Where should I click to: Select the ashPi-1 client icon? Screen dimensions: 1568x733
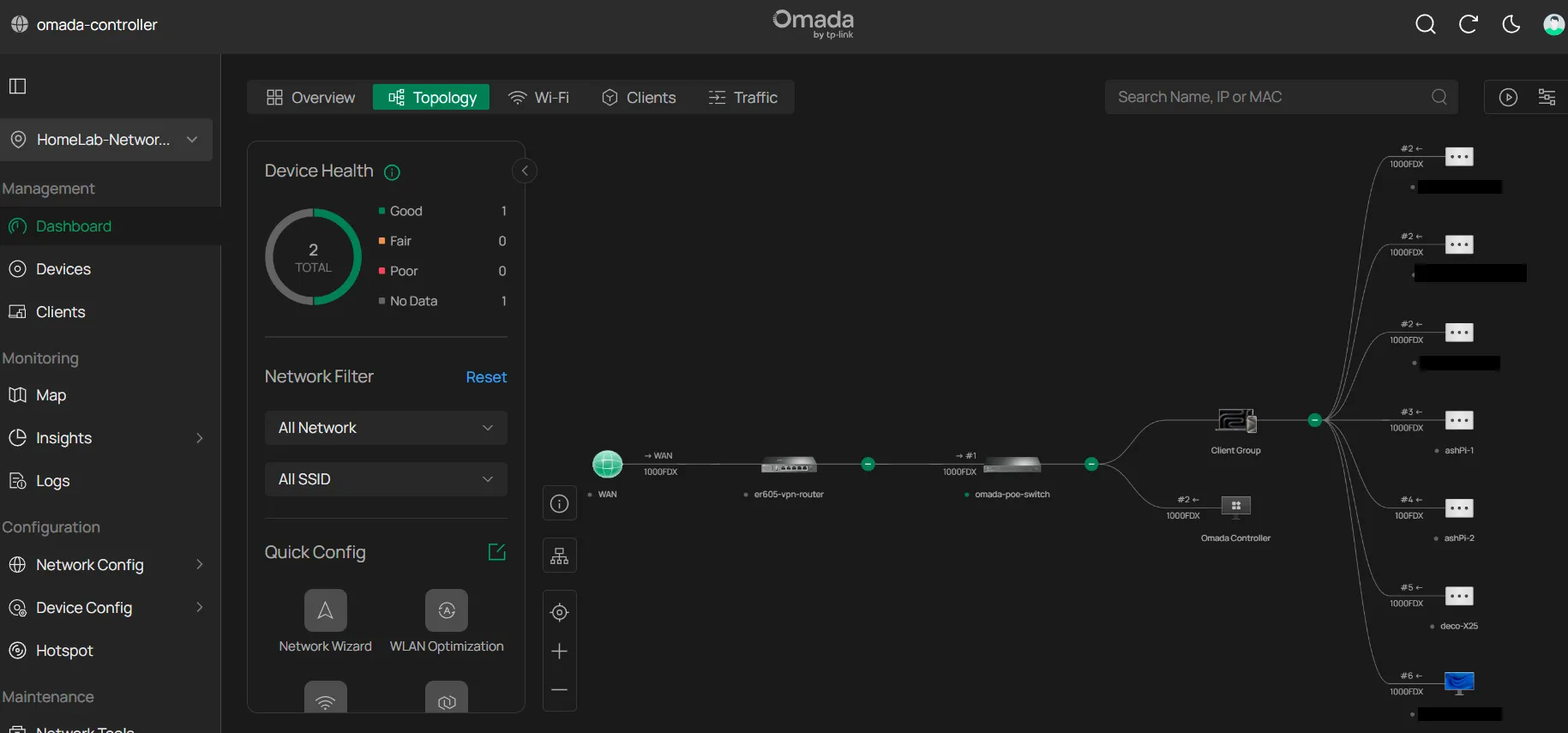click(x=1459, y=420)
